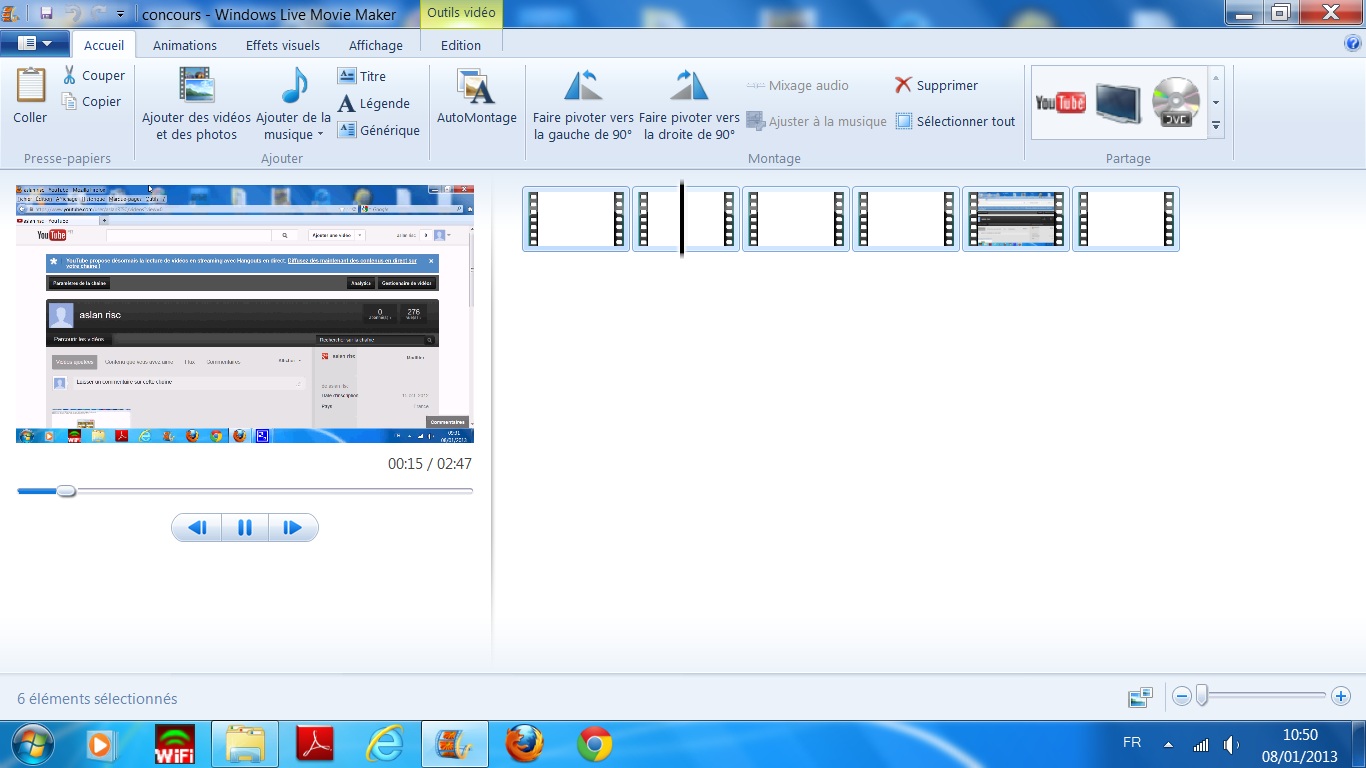The image size is (1366, 768).
Task: Copy selection with Copier
Action: click(92, 101)
